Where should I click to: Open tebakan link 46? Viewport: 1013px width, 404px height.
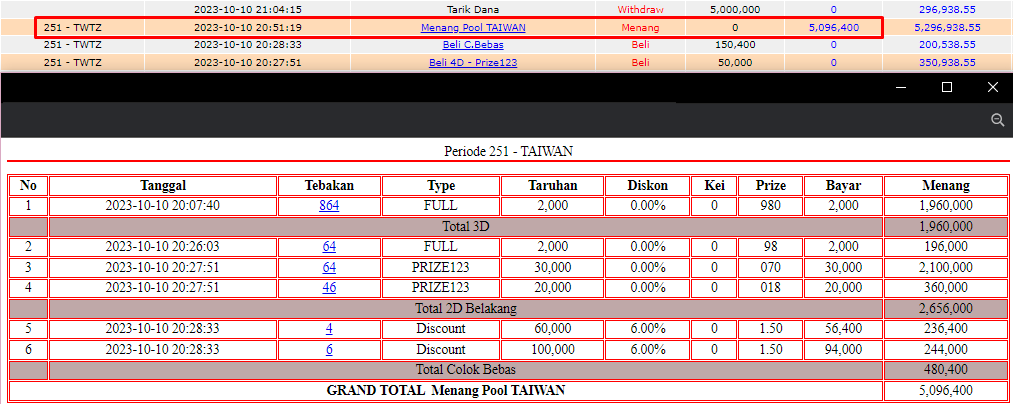tap(329, 288)
